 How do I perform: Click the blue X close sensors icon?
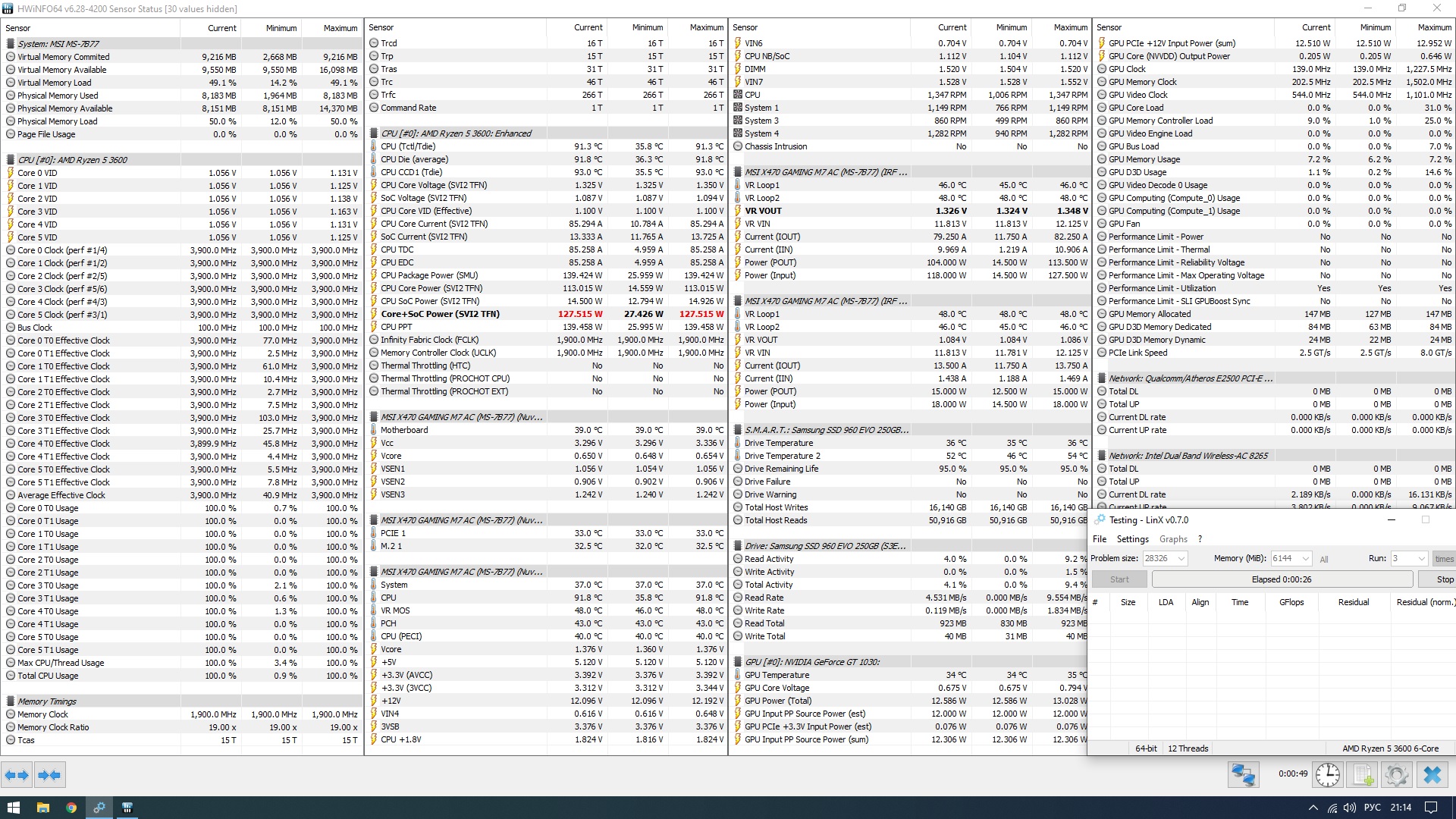pyautogui.click(x=1432, y=775)
